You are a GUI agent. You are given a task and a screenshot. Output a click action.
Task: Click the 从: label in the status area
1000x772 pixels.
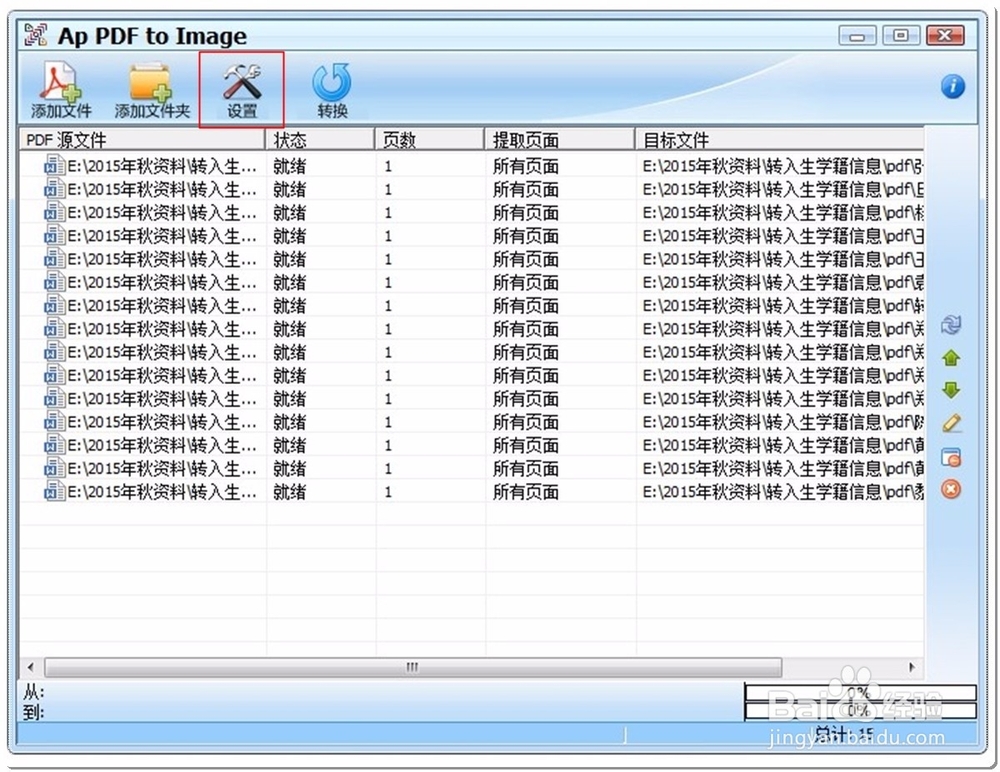[34, 692]
